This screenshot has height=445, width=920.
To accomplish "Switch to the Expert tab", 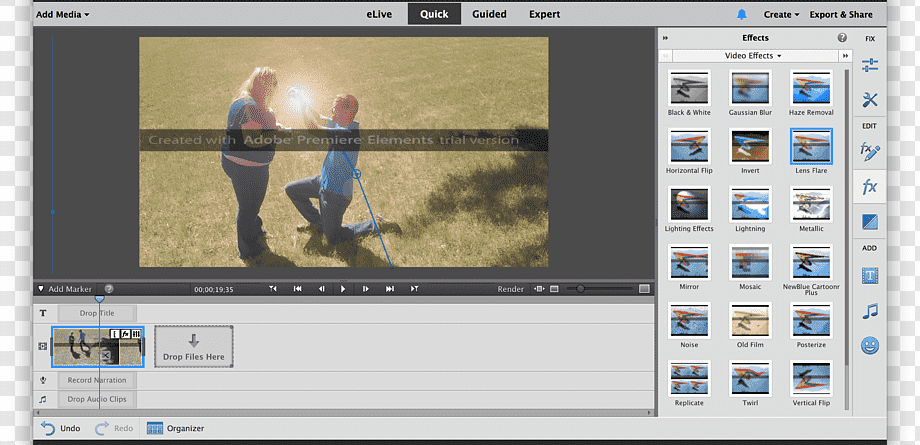I will 544,14.
